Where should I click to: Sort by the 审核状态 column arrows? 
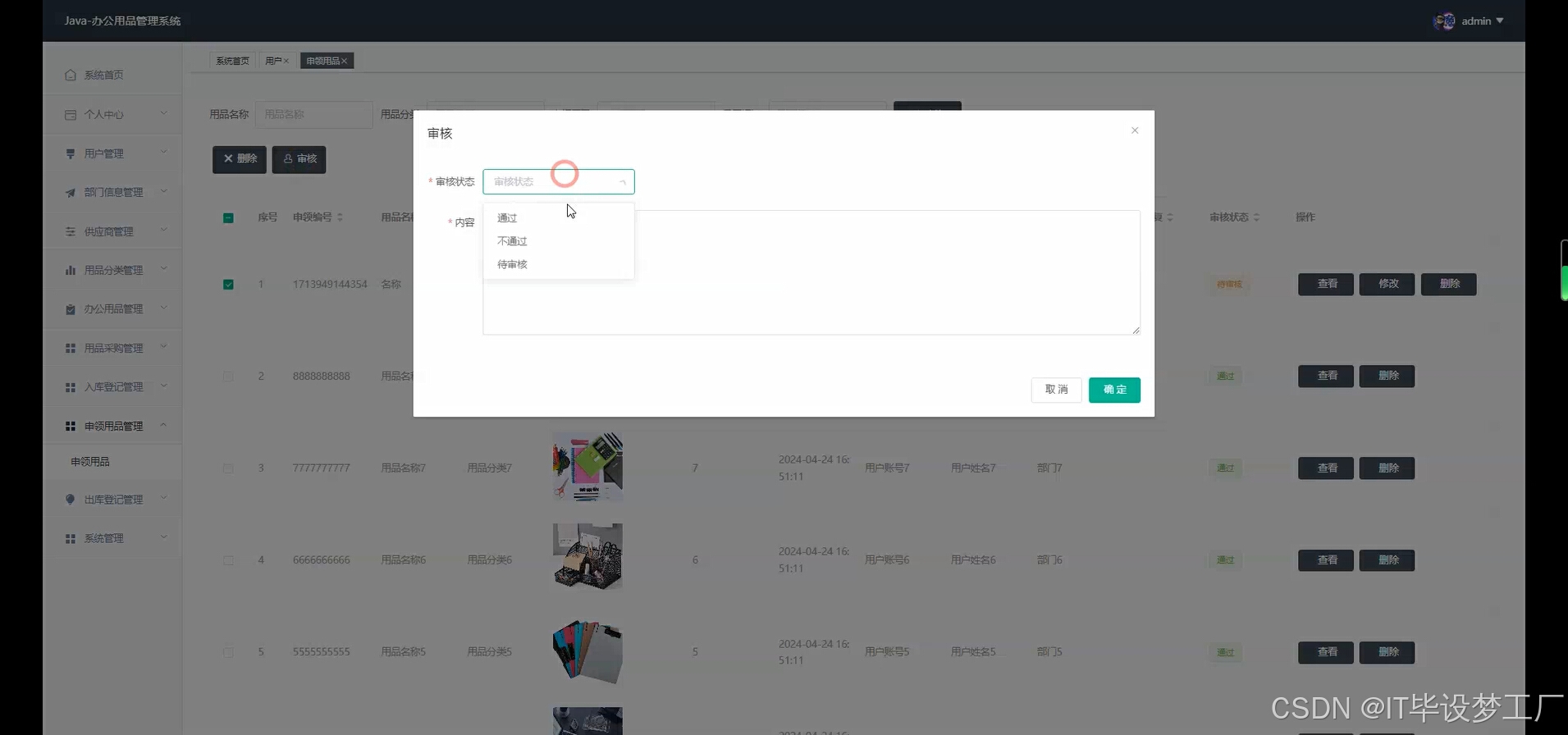(1256, 217)
